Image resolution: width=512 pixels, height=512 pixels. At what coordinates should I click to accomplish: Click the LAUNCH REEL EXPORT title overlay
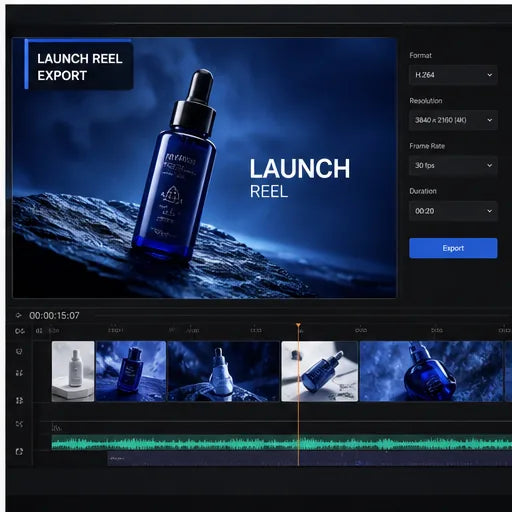coord(79,66)
